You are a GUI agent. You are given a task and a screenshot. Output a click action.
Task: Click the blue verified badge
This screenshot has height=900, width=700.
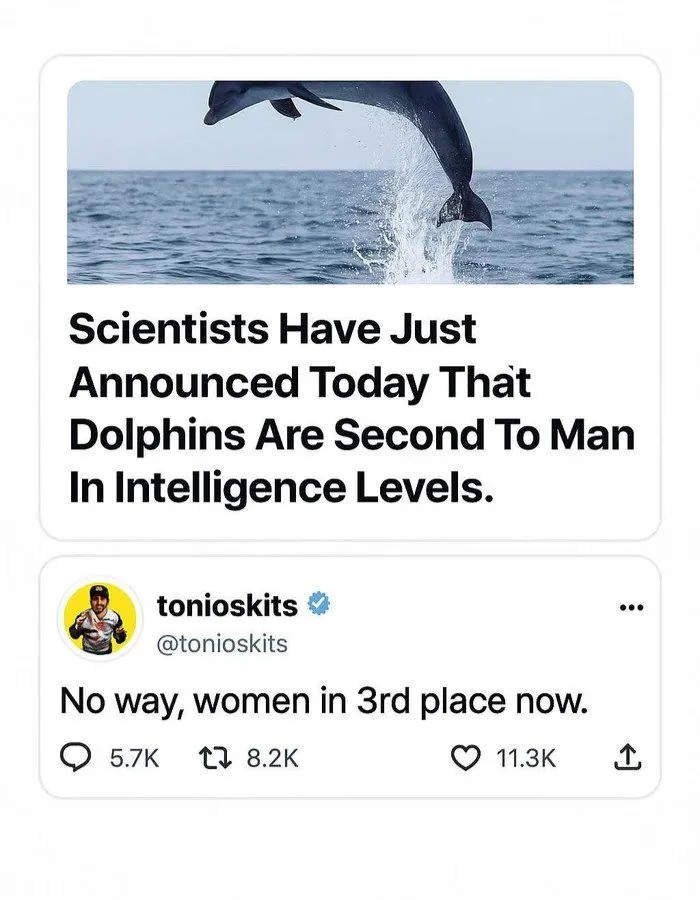tap(319, 604)
